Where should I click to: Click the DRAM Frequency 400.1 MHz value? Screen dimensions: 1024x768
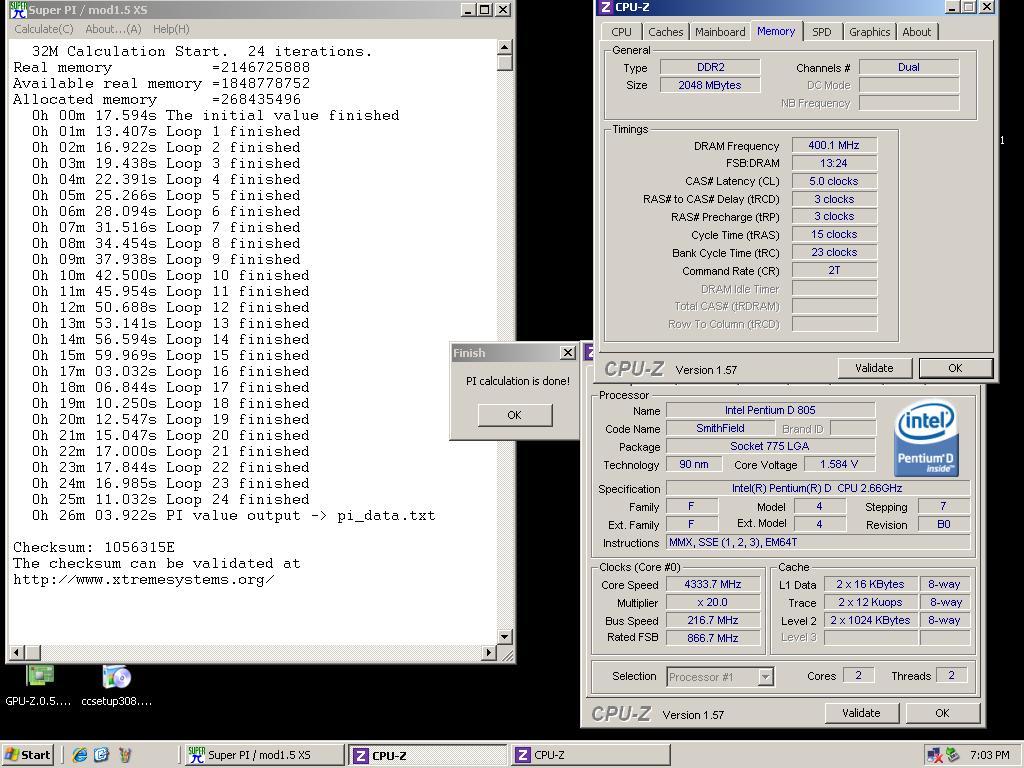coord(834,146)
